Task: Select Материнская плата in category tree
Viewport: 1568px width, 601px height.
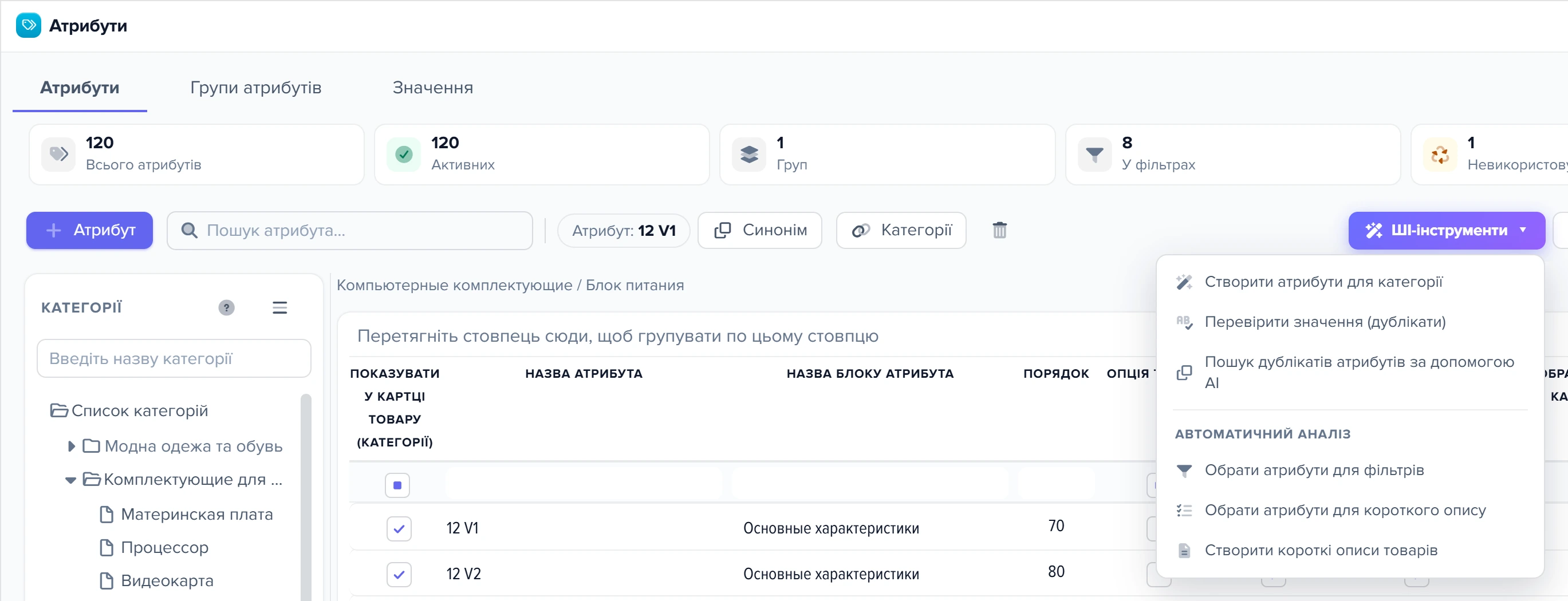Action: point(196,515)
